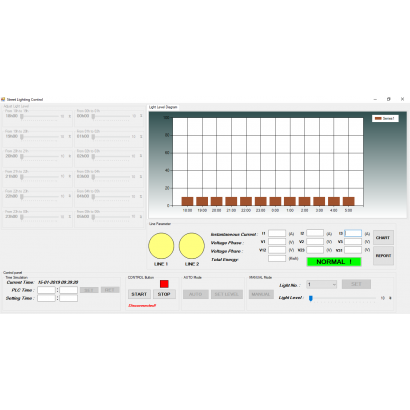Click the LINE 2 yellow indicator lamp

click(192, 246)
